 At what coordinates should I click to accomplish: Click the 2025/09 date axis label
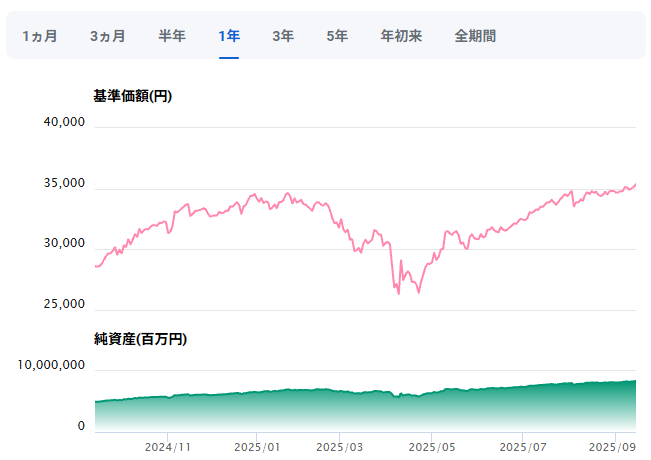coord(612,446)
